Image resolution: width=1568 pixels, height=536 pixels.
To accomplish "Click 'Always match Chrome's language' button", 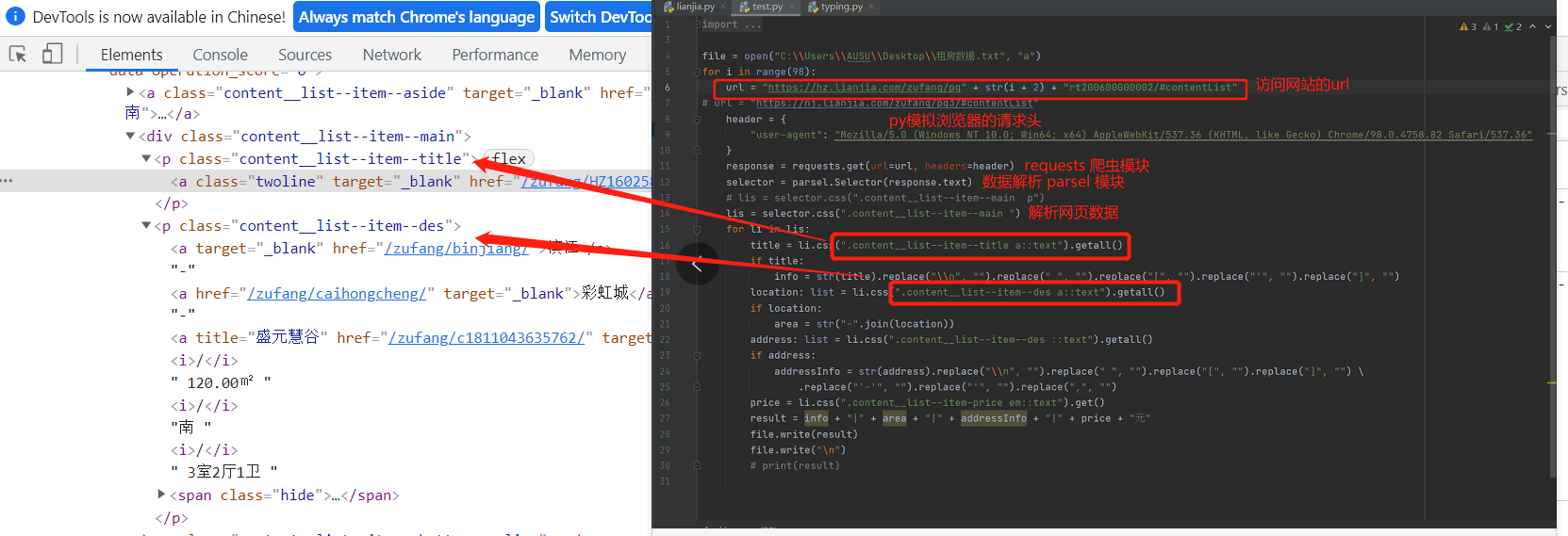I will pyautogui.click(x=417, y=17).
